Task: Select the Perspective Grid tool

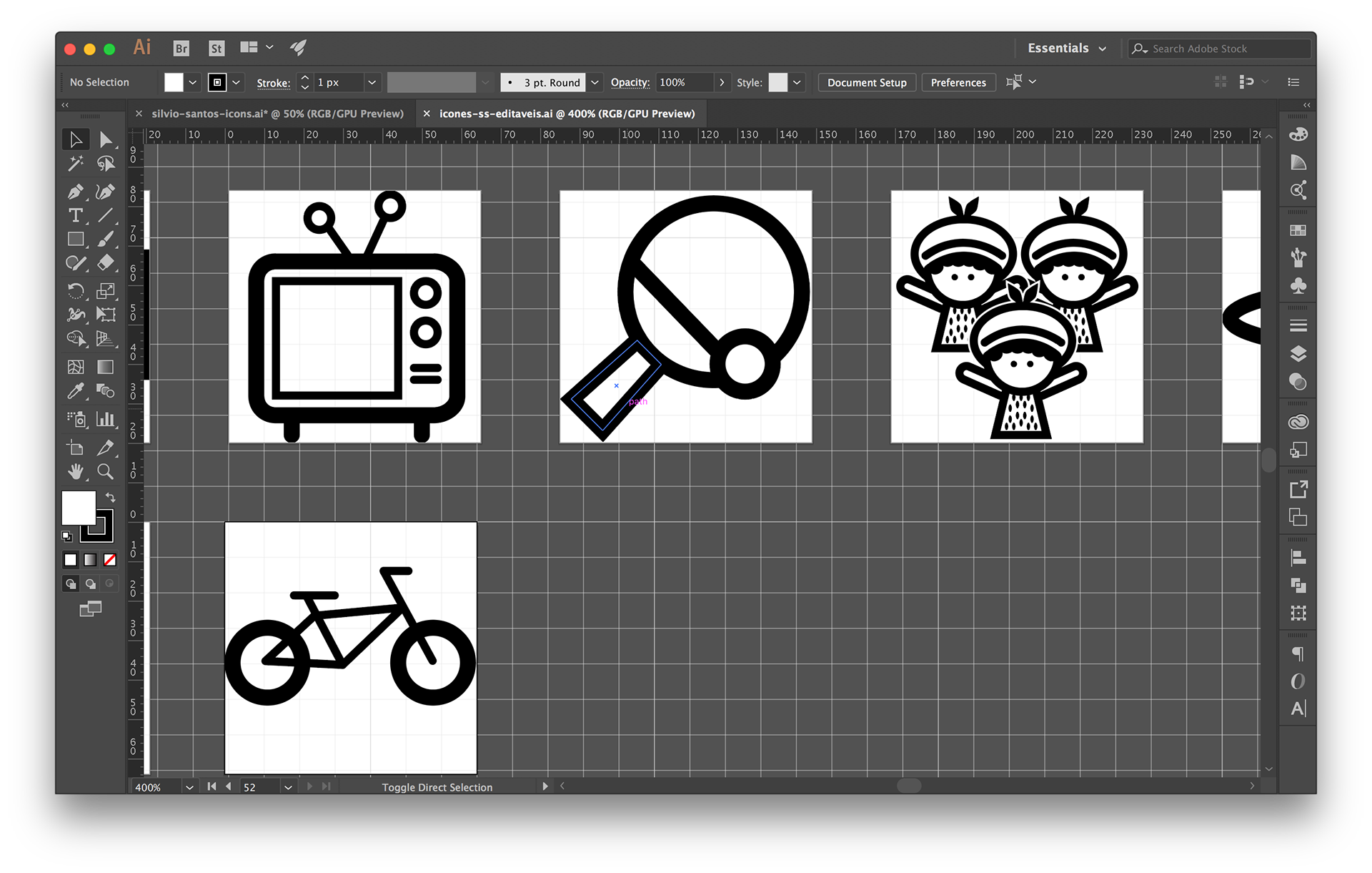Action: click(x=106, y=338)
